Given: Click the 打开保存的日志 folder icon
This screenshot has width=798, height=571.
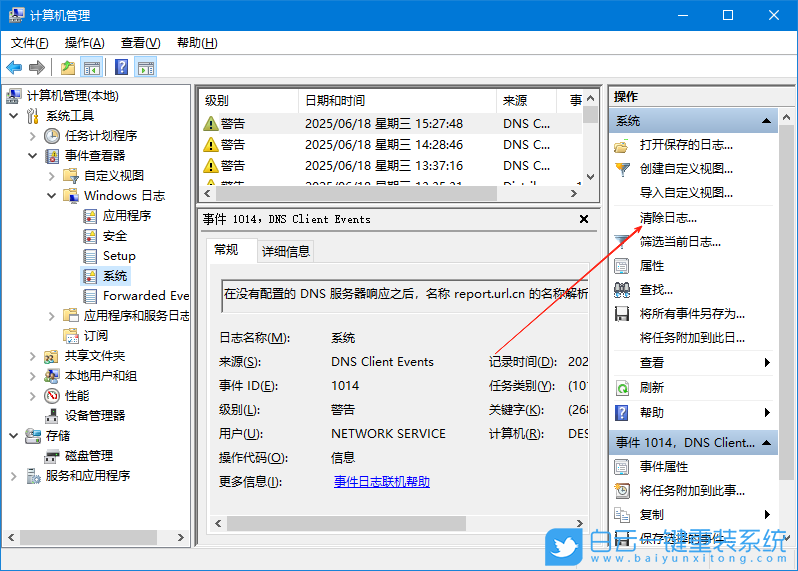Looking at the screenshot, I should click(621, 146).
